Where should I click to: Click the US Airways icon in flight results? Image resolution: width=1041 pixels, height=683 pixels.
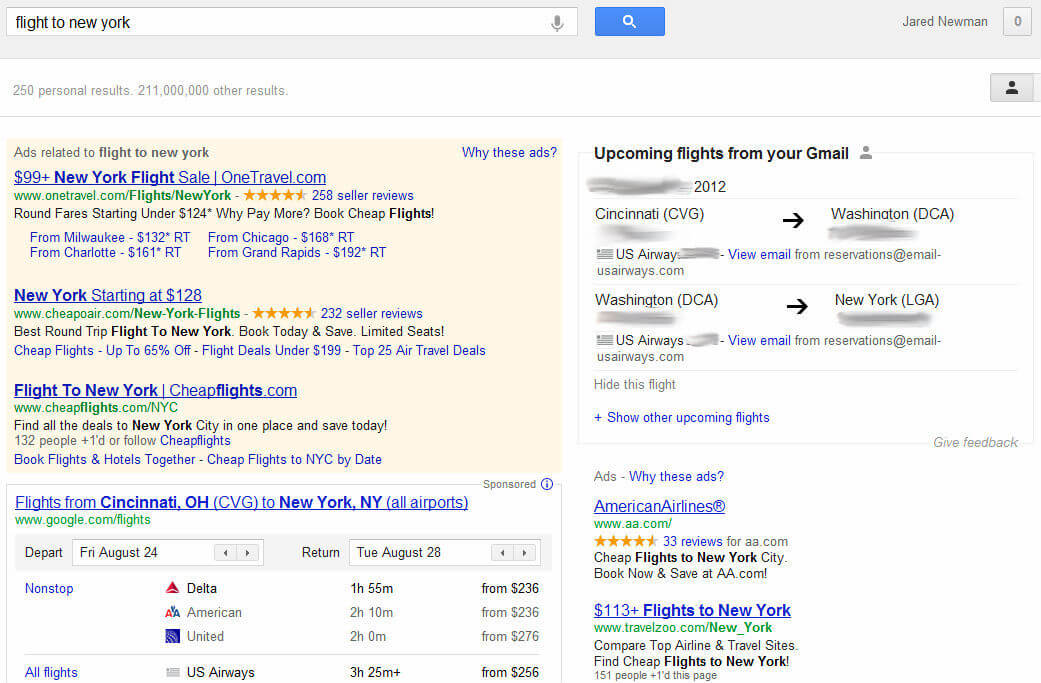click(x=173, y=672)
